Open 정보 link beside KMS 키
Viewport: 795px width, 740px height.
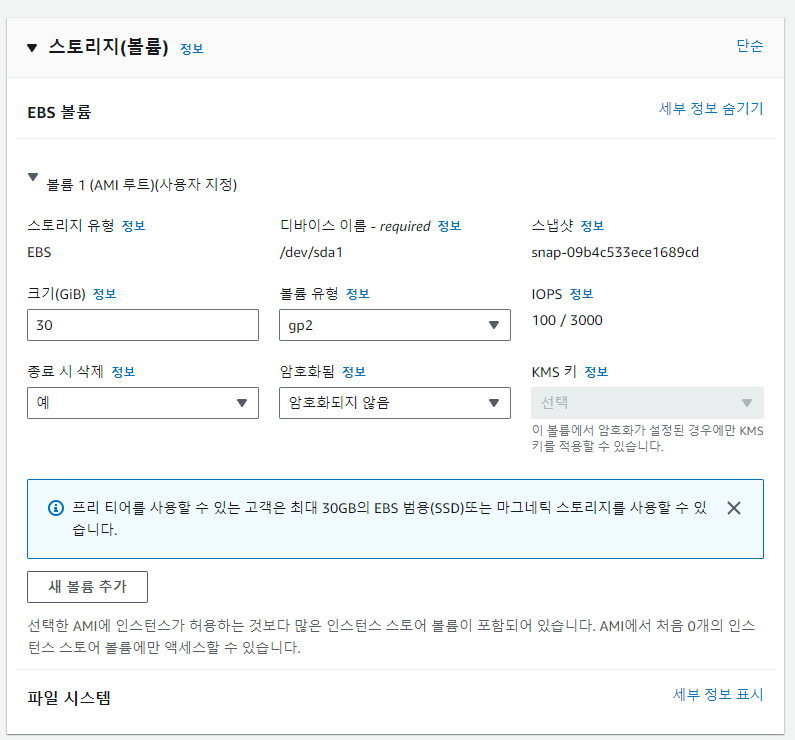(596, 372)
